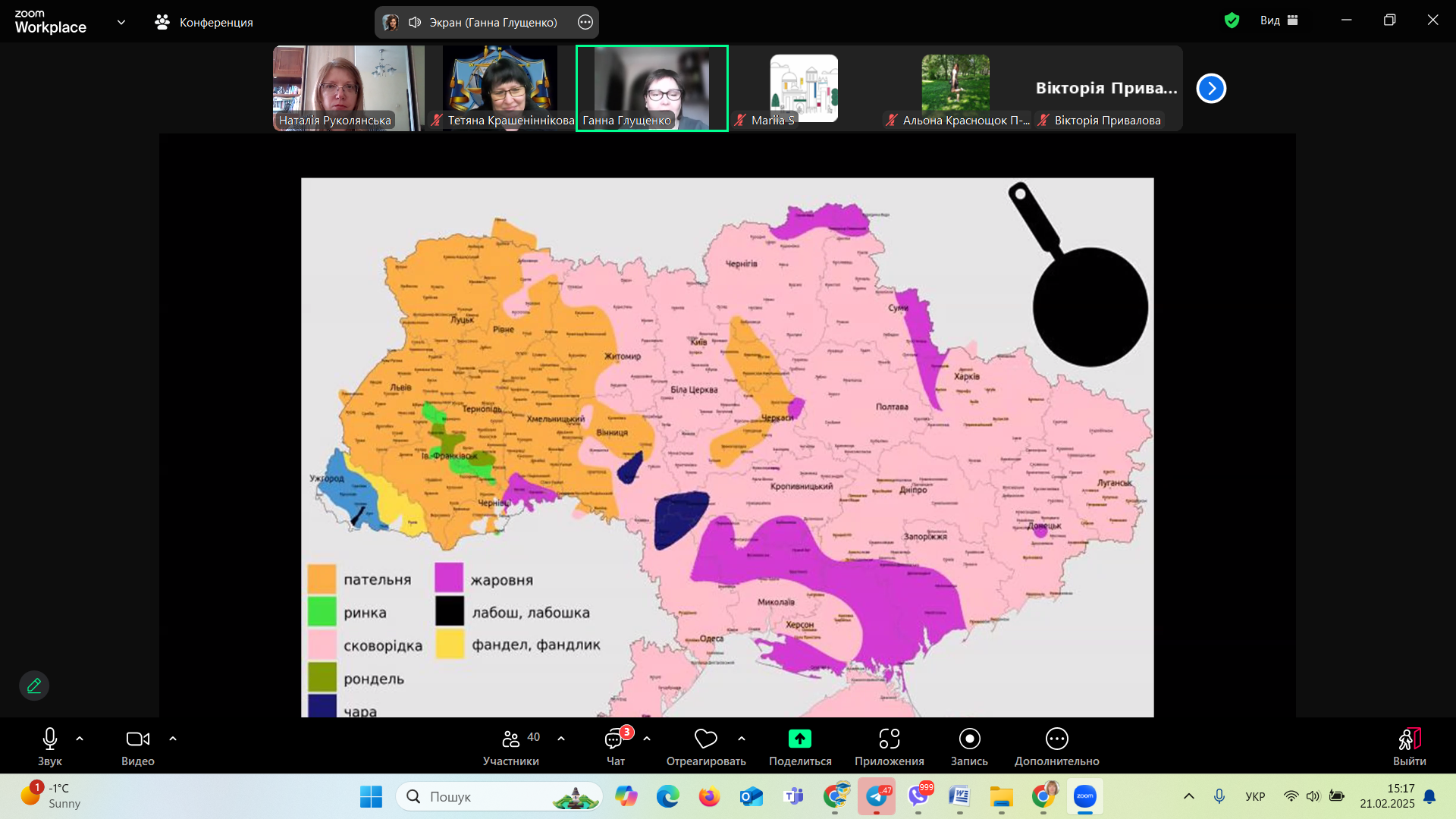Toggle the microphone (Звук) button
The height and width of the screenshot is (819, 1456).
pyautogui.click(x=50, y=739)
